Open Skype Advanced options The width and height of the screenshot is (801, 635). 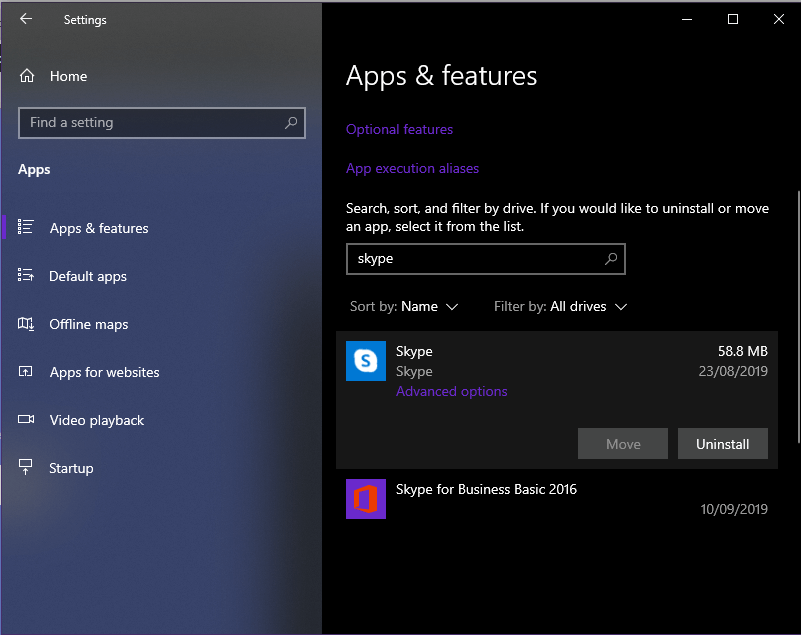click(x=452, y=391)
